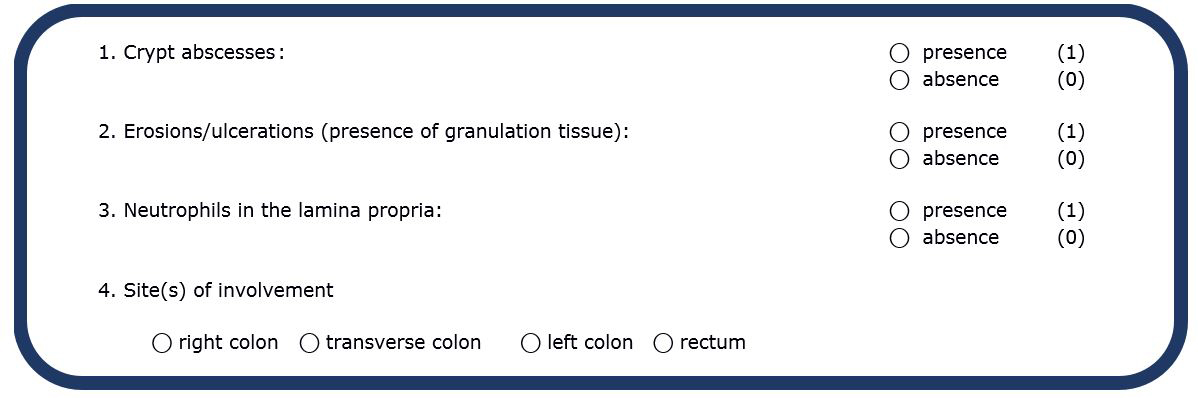Pick the left colon radio button
The image size is (1198, 398).
tap(530, 344)
